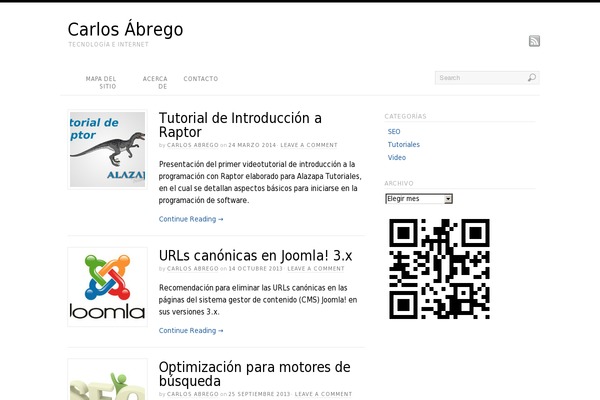Click the 24 Marzo 2014 date
This screenshot has height=400, width=600.
click(252, 145)
